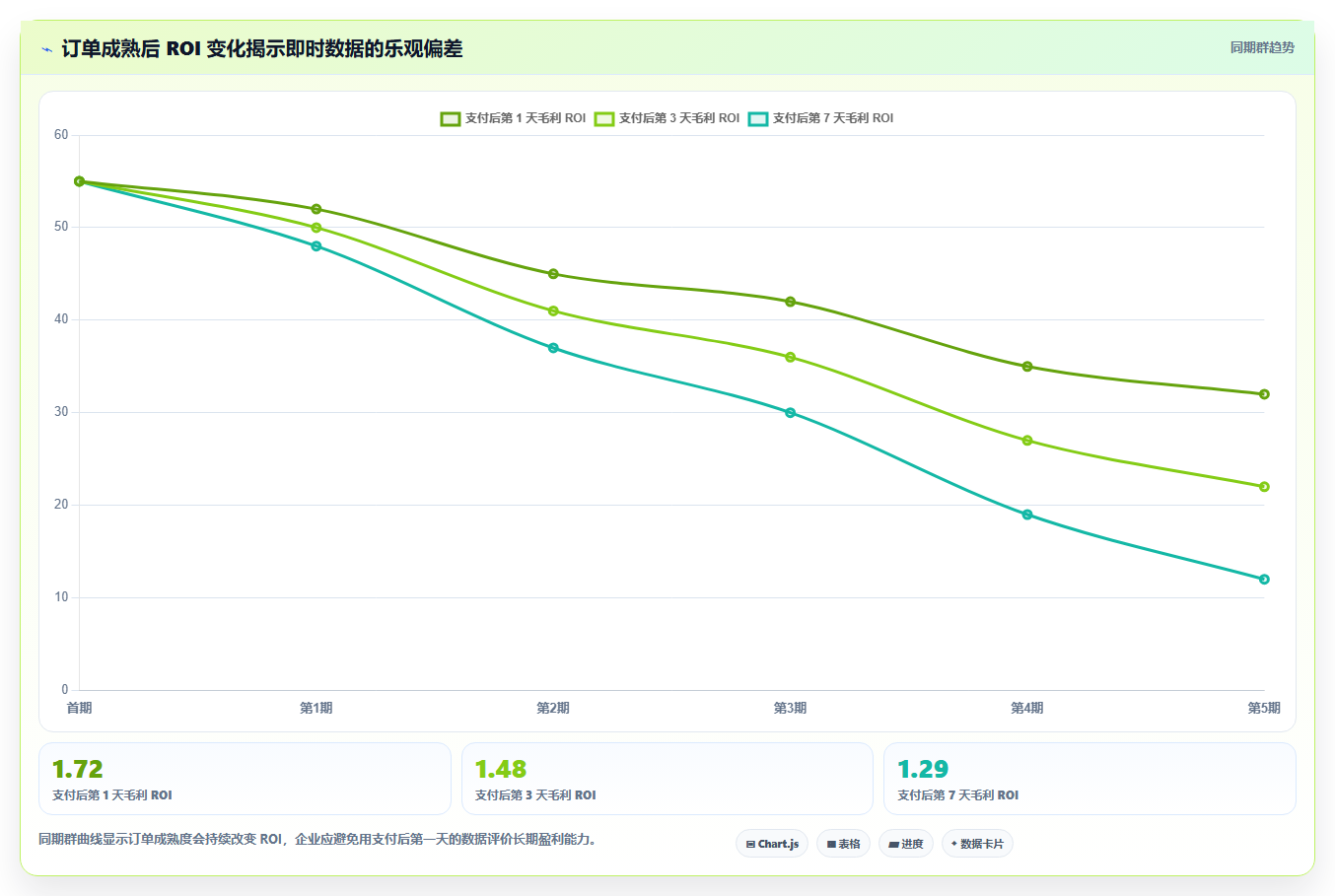The width and height of the screenshot is (1335, 896).
Task: Click the lightning icon beside the card title
Action: 46,49
